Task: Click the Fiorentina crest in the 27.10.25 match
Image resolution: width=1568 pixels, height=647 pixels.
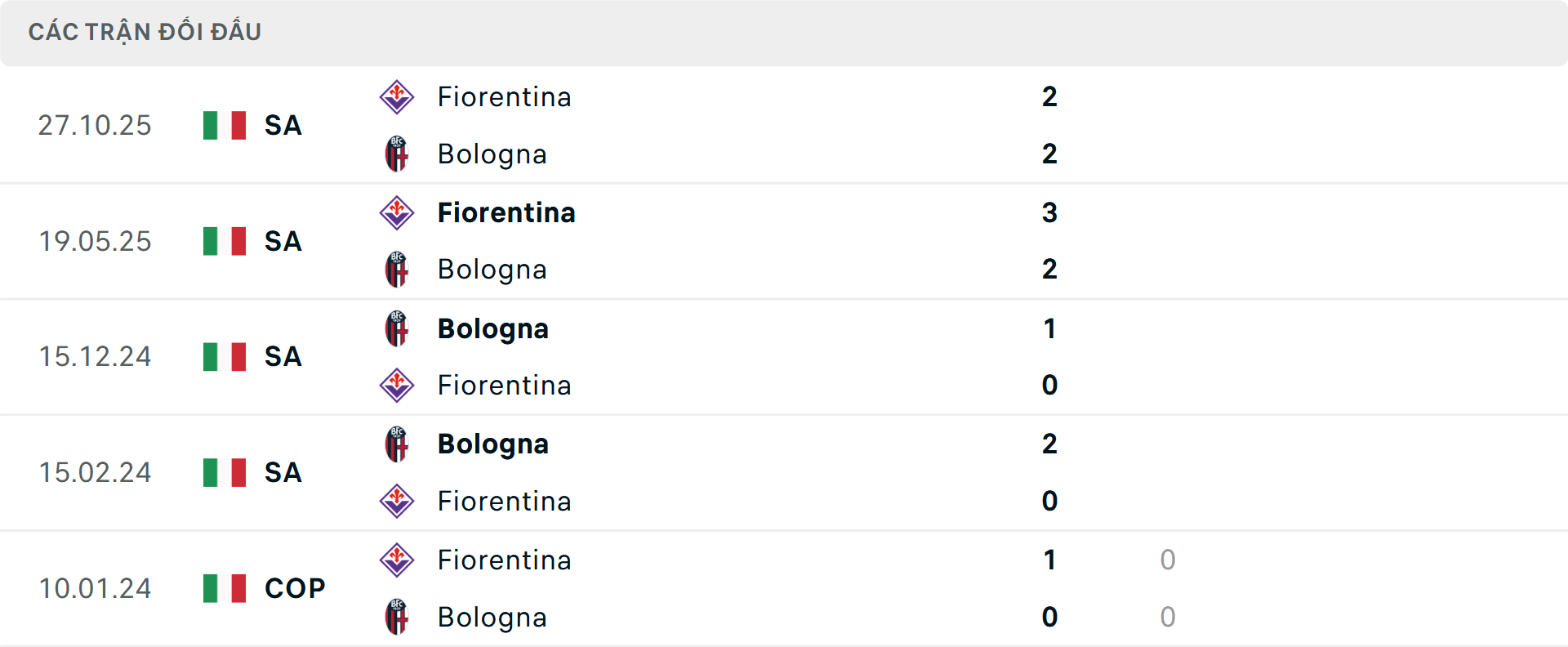Action: click(x=398, y=96)
